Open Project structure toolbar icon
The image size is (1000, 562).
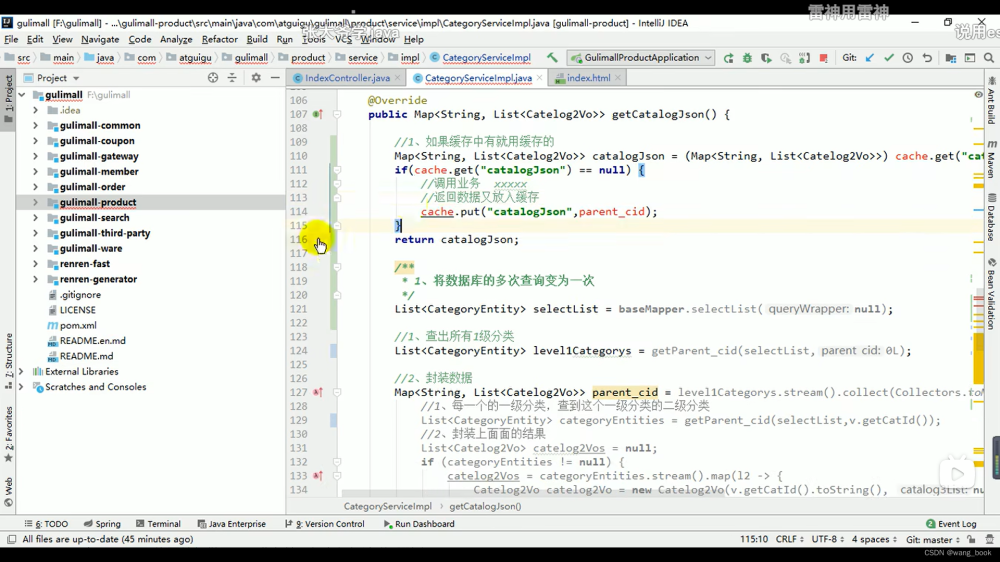[x=951, y=58]
